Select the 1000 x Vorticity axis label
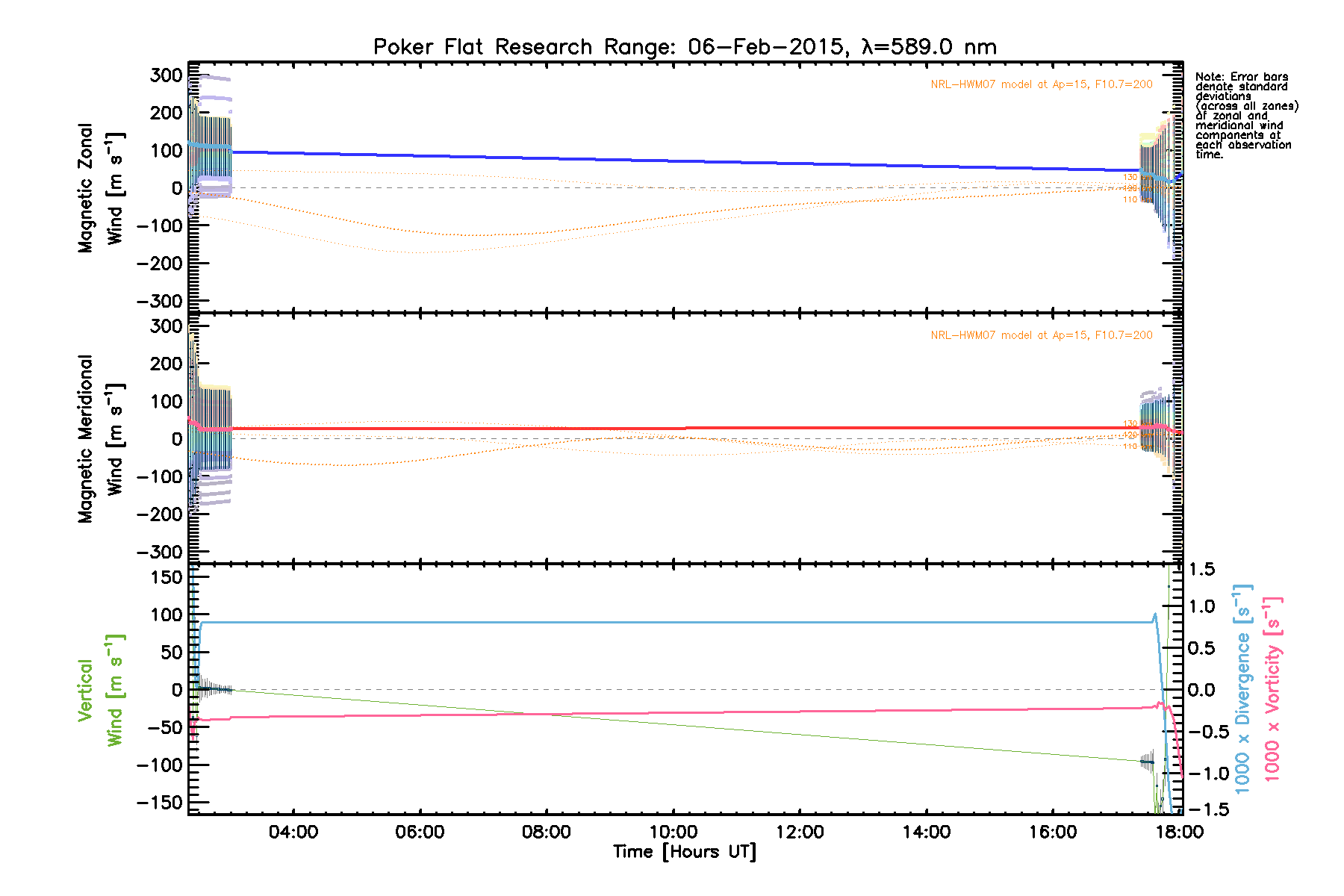Viewport: 1344px width, 896px height. 1272,690
